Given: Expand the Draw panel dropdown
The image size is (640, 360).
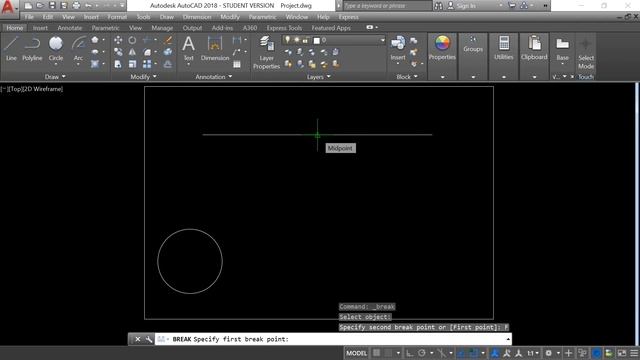Looking at the screenshot, I should point(56,77).
